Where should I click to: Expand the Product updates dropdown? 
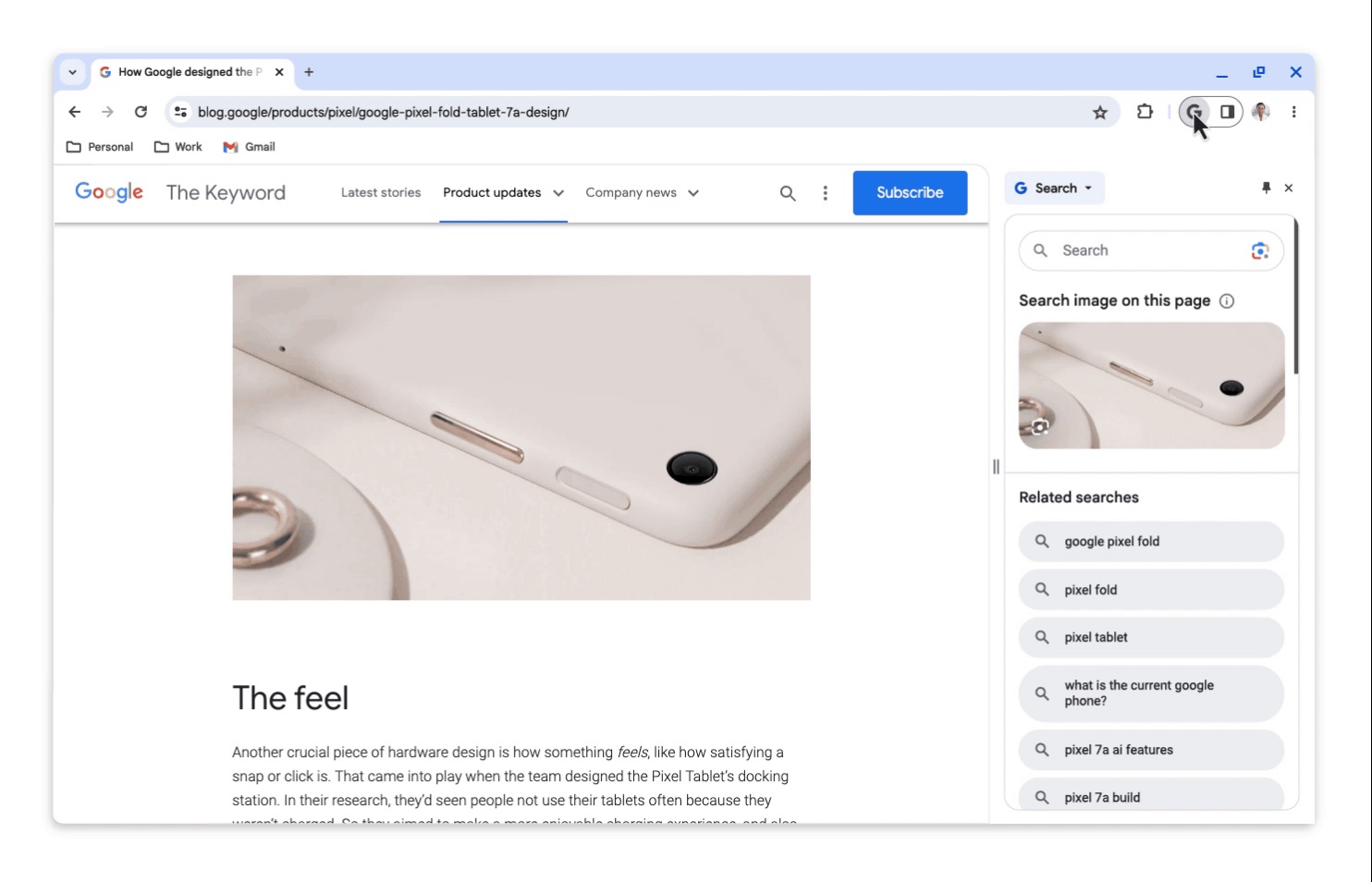coord(558,193)
